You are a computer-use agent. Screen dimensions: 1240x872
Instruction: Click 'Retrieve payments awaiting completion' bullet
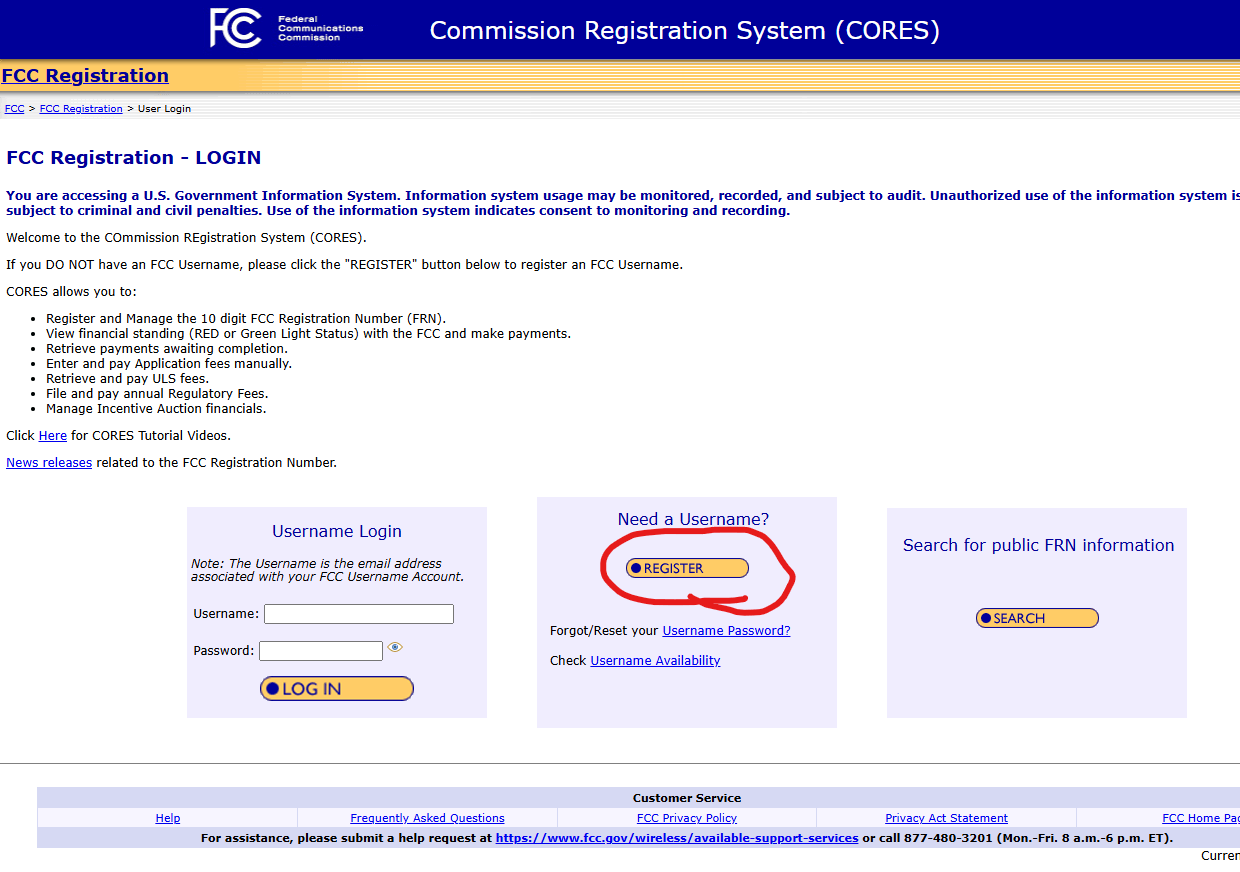coord(167,349)
